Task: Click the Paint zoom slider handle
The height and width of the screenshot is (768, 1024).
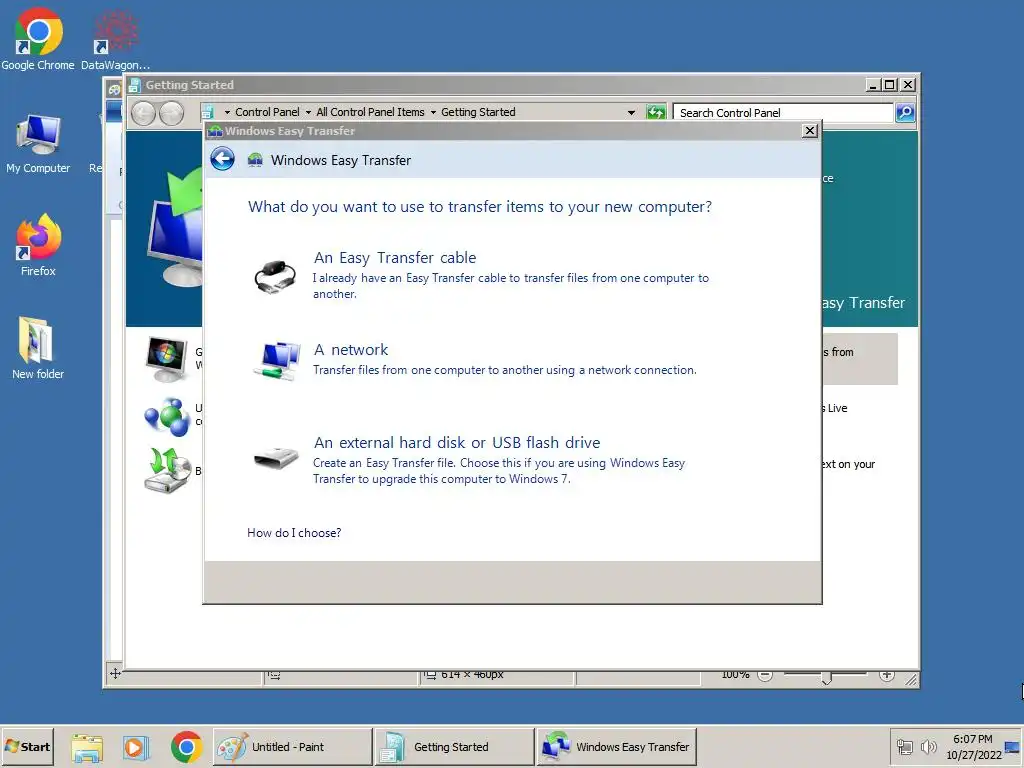Action: tap(826, 678)
